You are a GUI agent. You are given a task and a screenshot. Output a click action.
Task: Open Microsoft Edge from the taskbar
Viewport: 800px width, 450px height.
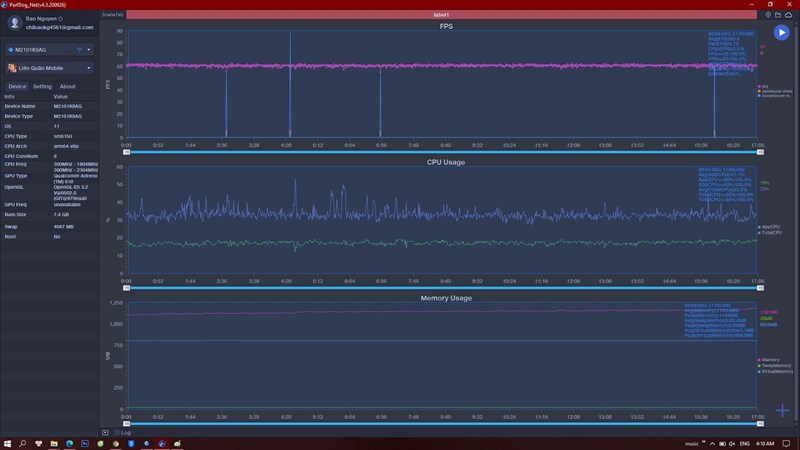coord(69,444)
